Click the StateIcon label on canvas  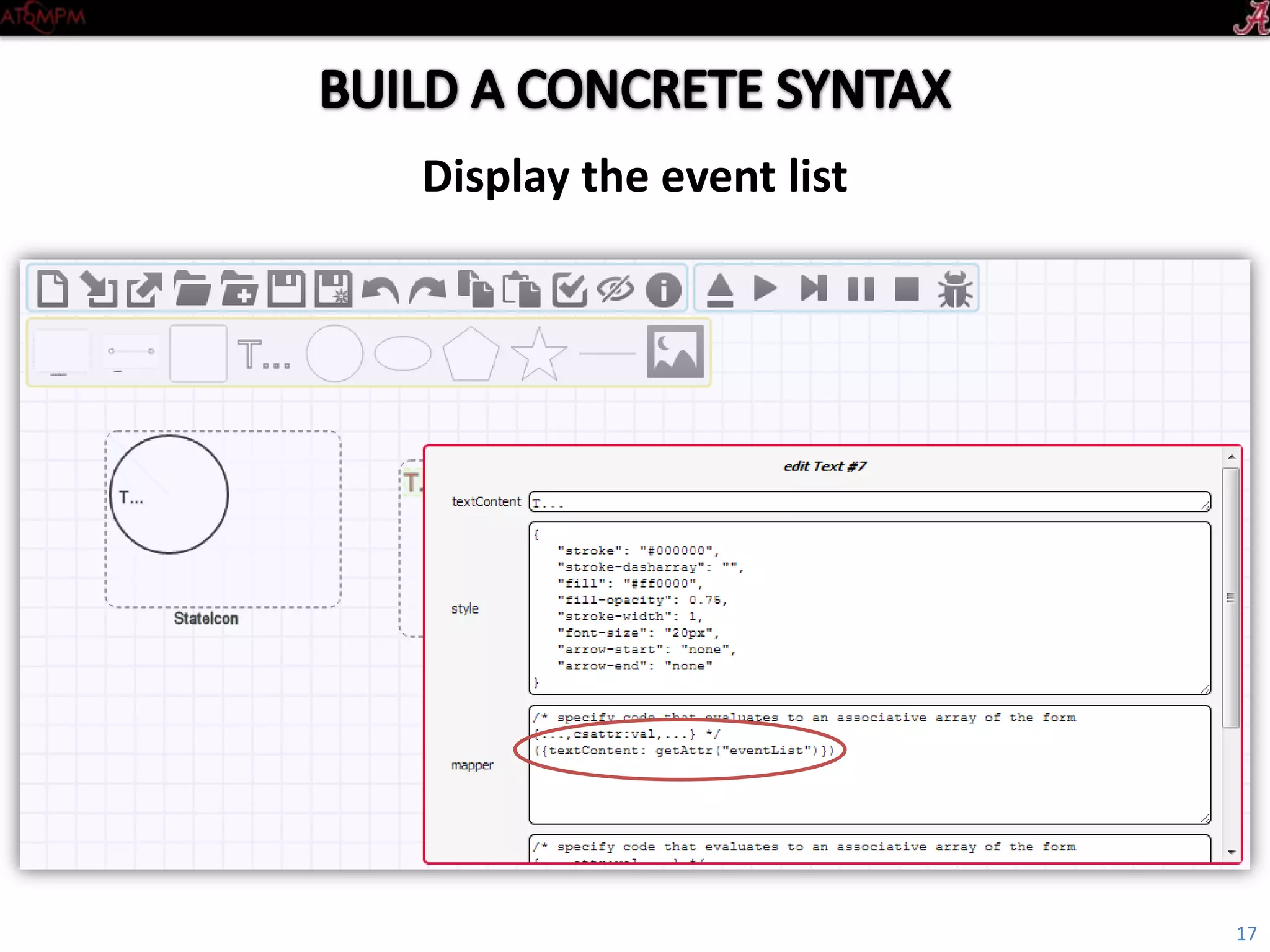[x=206, y=619]
